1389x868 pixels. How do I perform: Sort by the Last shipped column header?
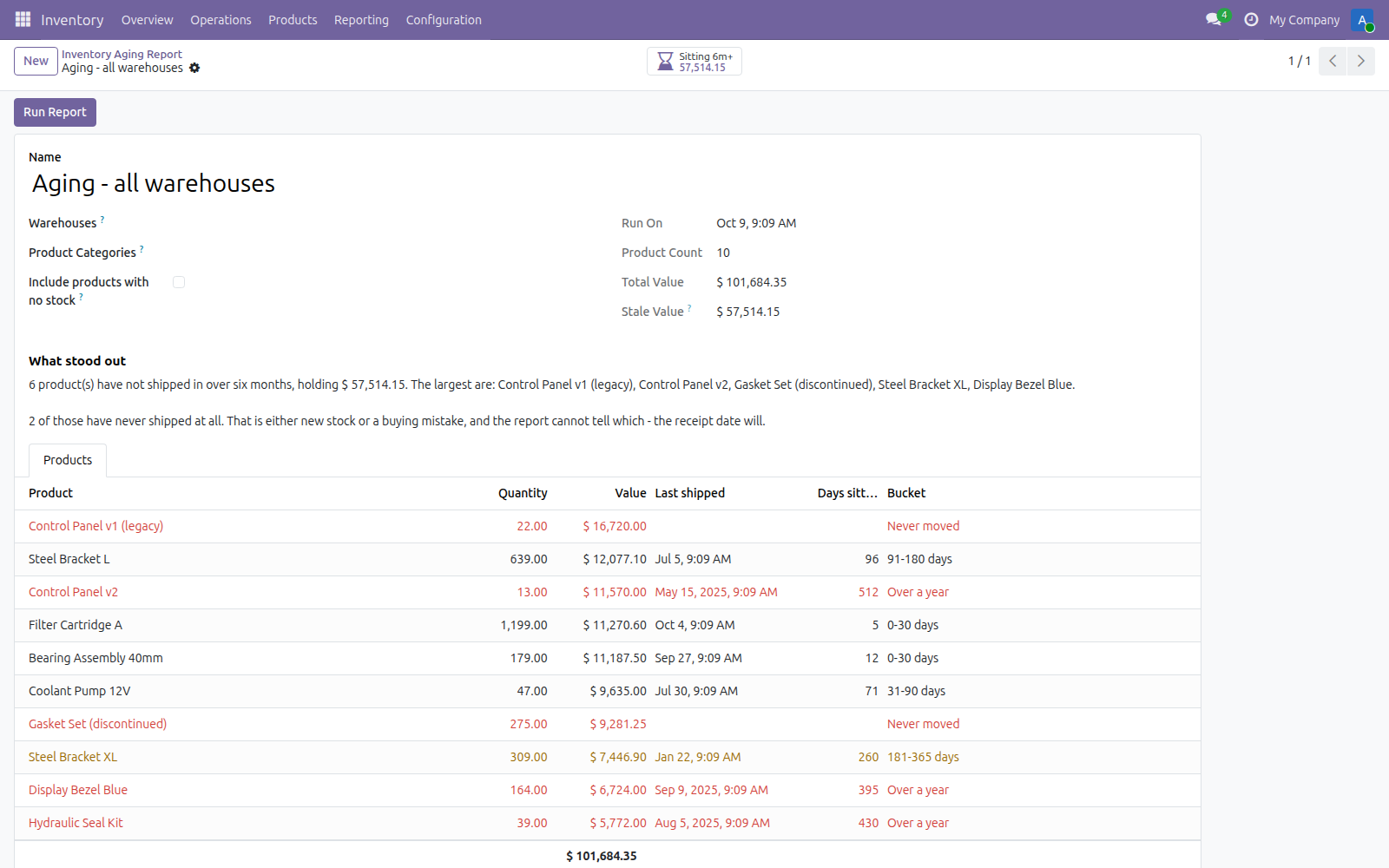pyautogui.click(x=689, y=493)
